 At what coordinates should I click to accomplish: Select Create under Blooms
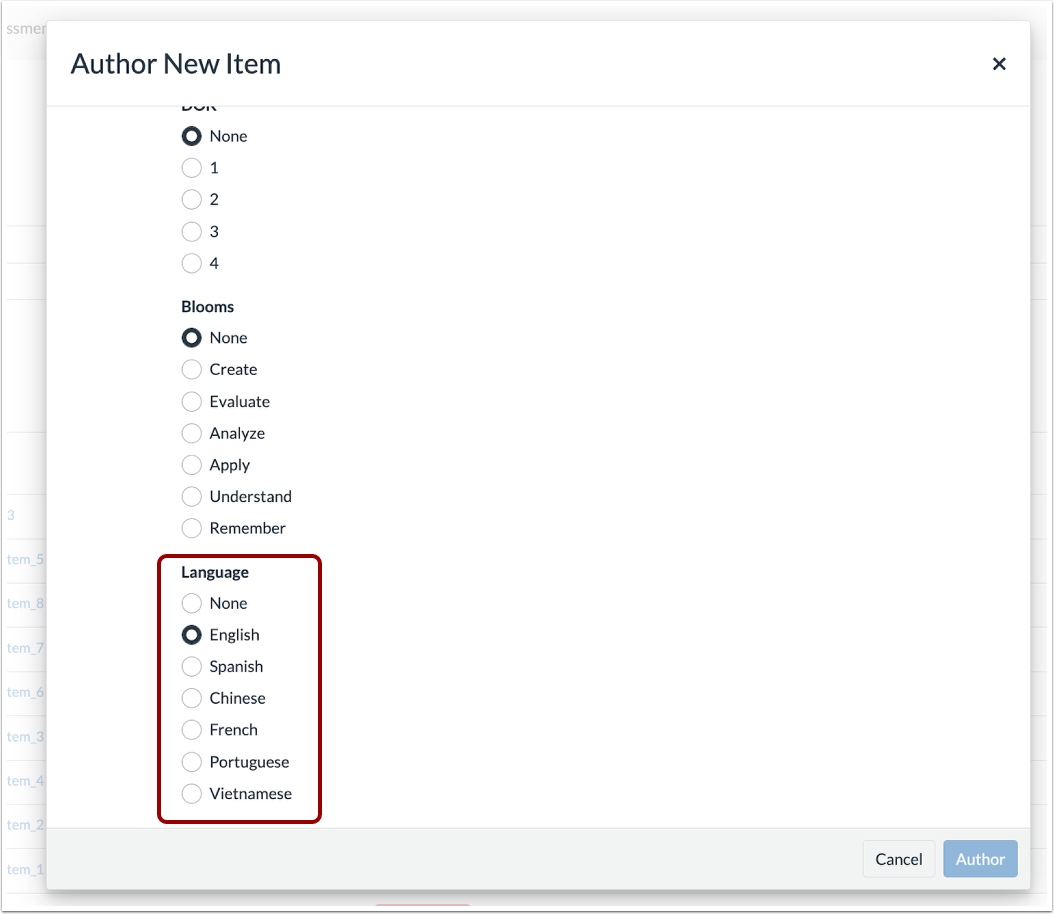point(191,369)
